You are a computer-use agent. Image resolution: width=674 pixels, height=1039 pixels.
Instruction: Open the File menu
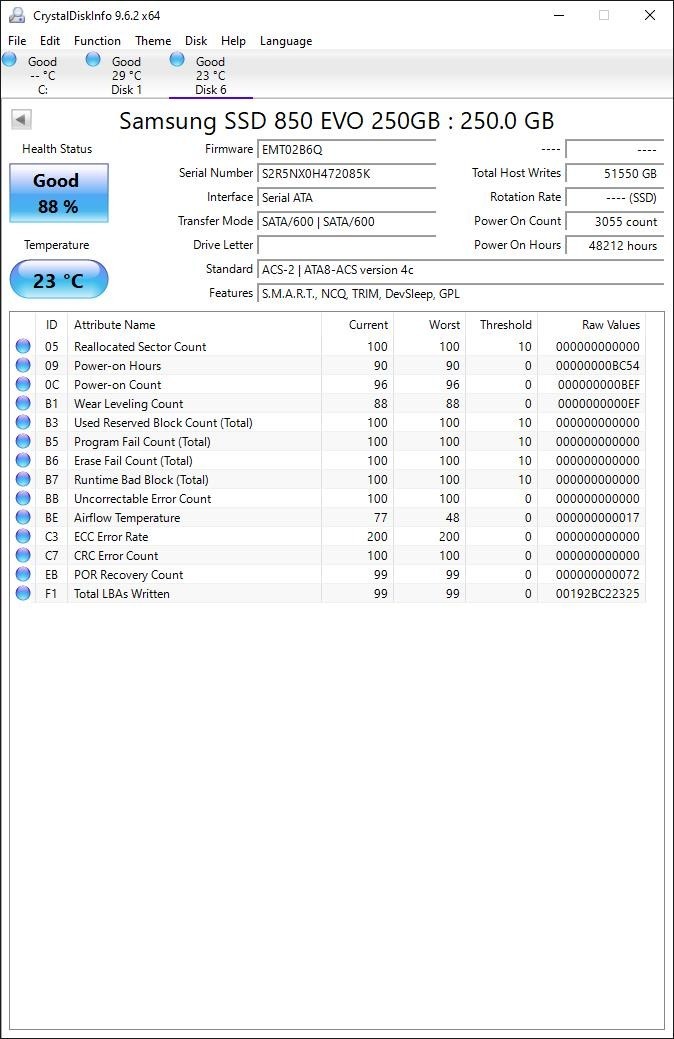(17, 40)
